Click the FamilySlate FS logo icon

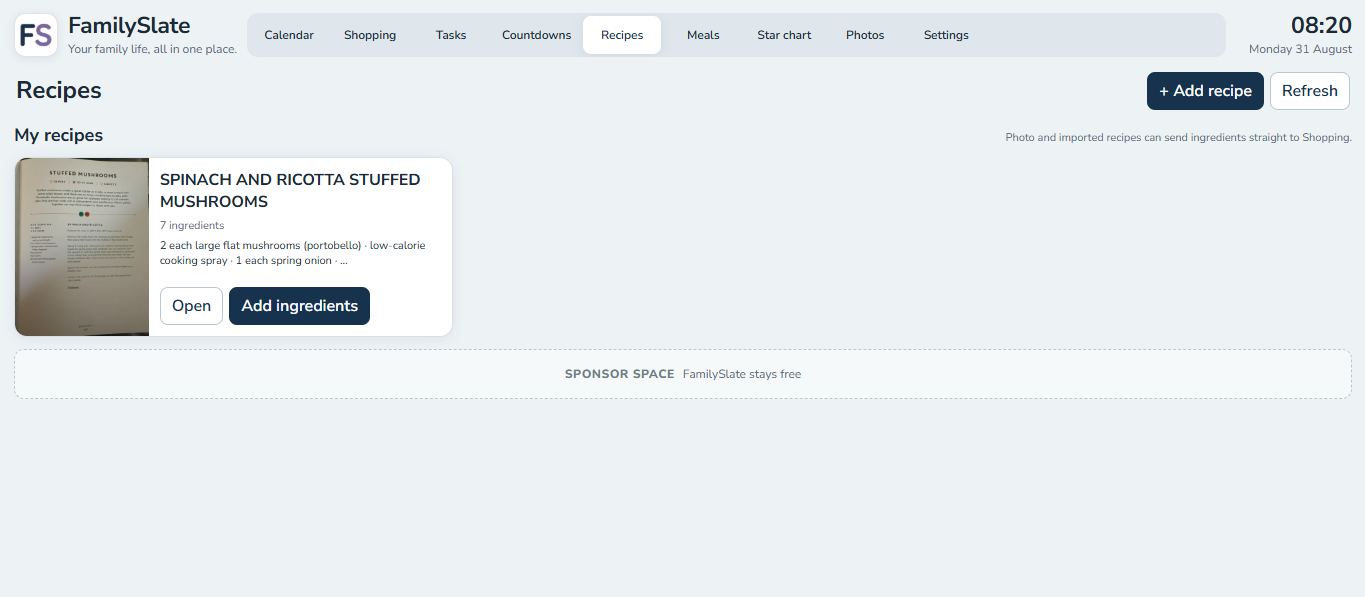click(36, 35)
